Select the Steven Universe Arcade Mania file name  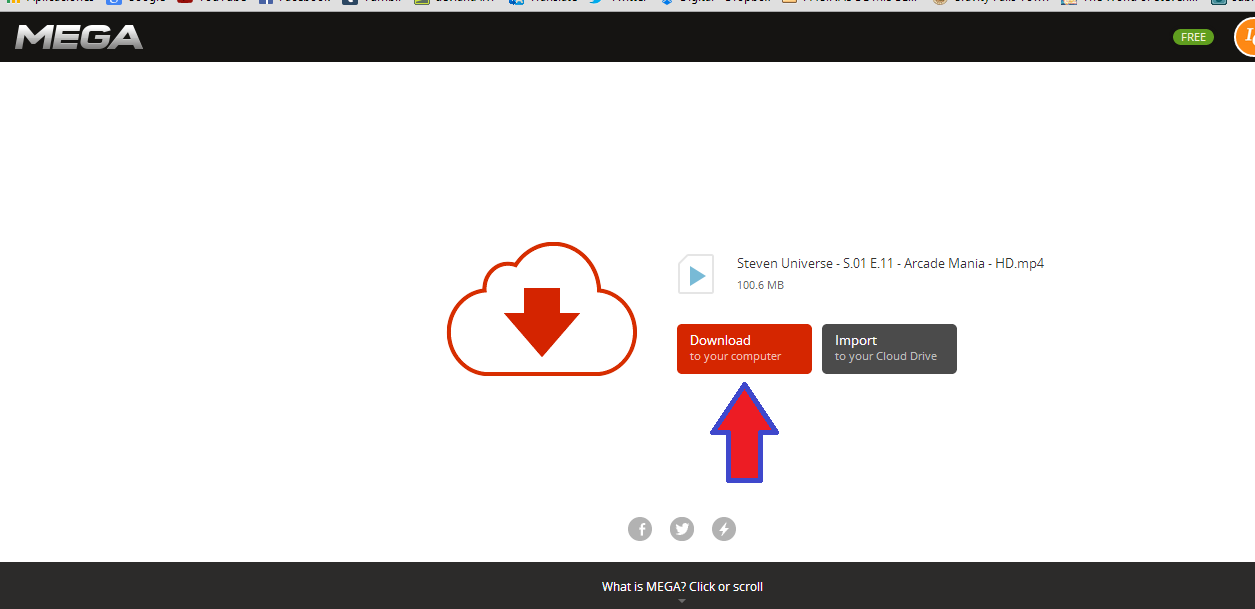pos(890,264)
